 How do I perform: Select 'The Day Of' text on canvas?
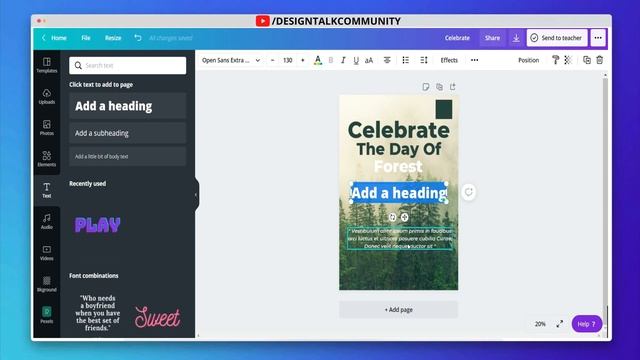point(398,149)
